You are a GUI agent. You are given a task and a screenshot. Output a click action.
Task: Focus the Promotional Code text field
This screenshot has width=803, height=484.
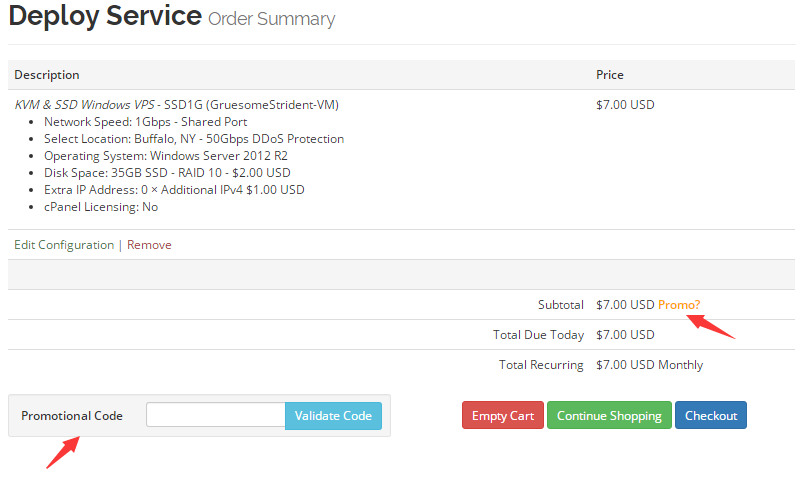(215, 415)
